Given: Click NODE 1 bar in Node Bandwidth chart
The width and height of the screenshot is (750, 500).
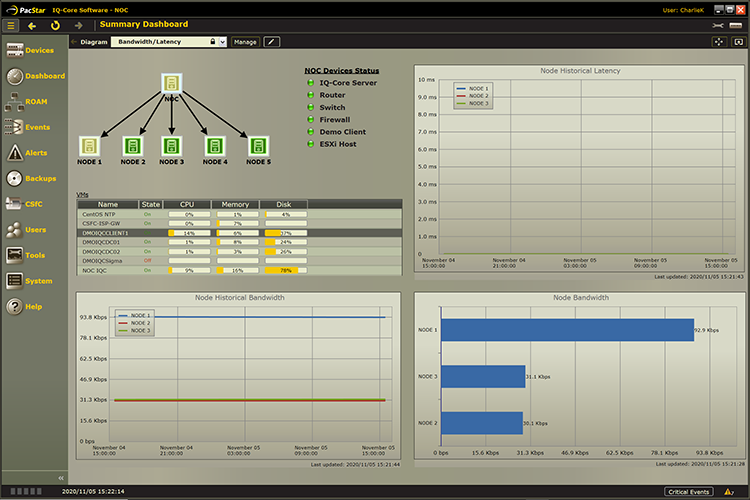Looking at the screenshot, I should point(567,330).
